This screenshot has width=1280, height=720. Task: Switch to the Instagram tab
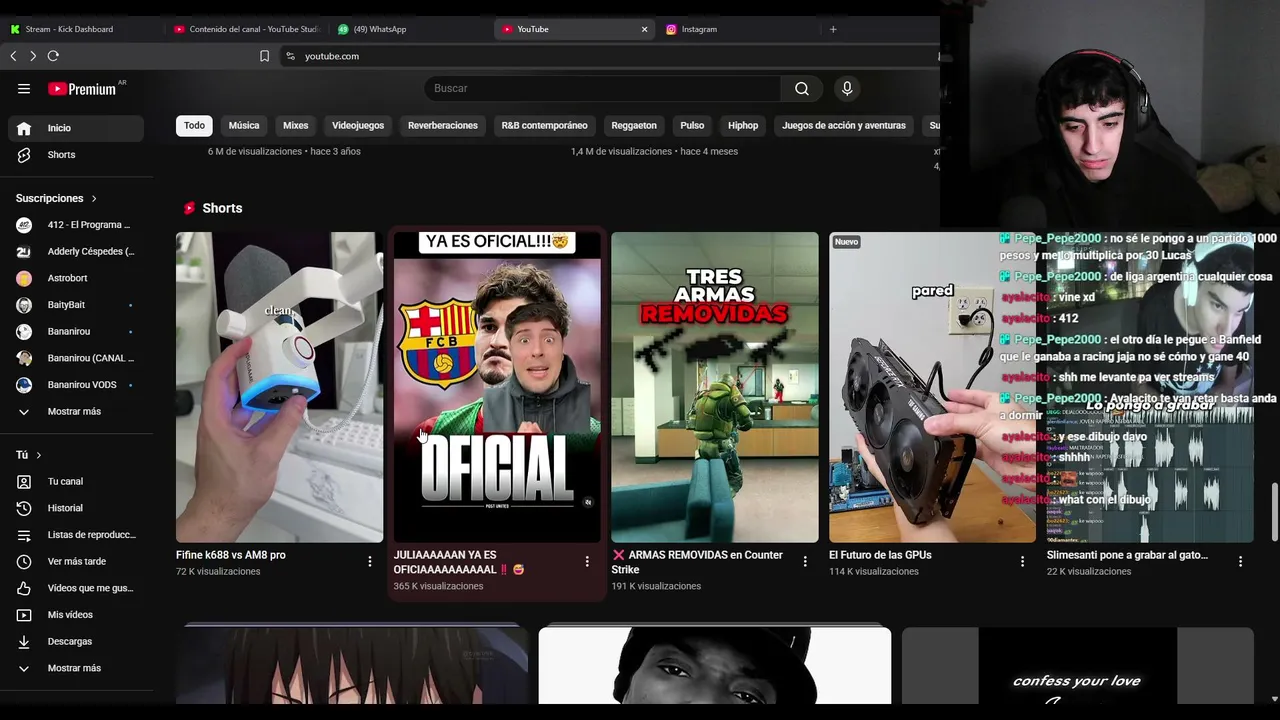coord(738,29)
